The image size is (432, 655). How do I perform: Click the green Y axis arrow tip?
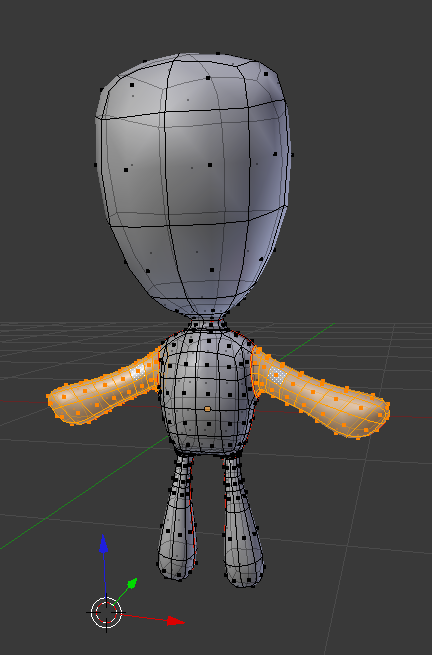point(132,583)
